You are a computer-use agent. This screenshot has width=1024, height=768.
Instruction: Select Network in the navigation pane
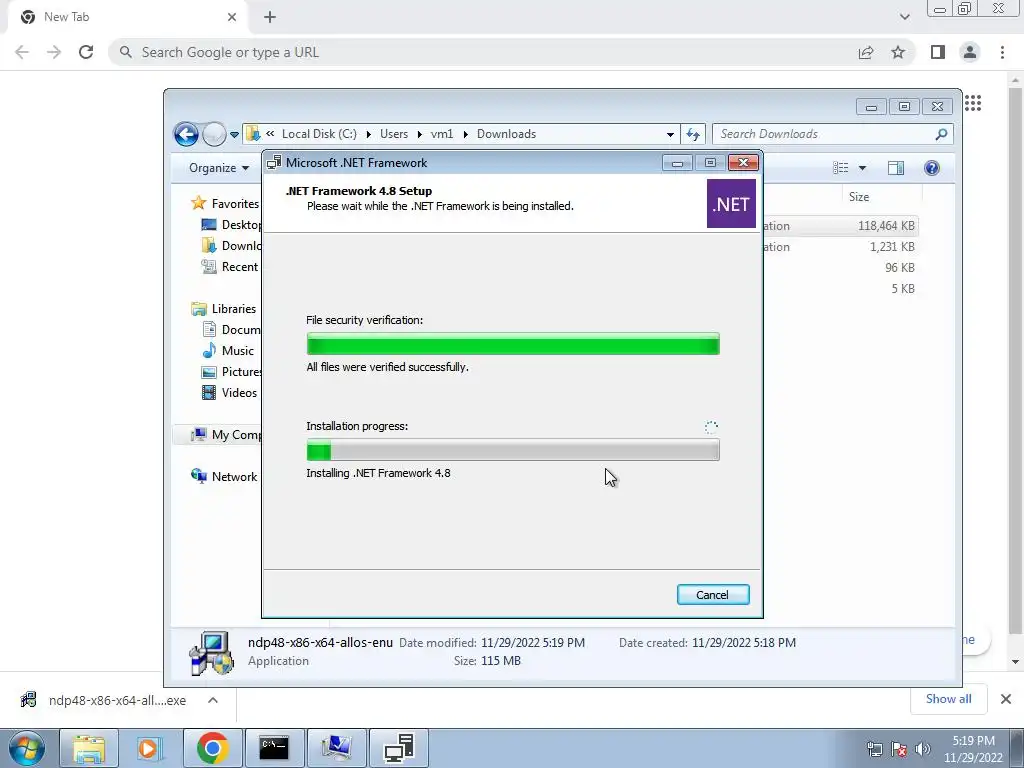(x=224, y=477)
